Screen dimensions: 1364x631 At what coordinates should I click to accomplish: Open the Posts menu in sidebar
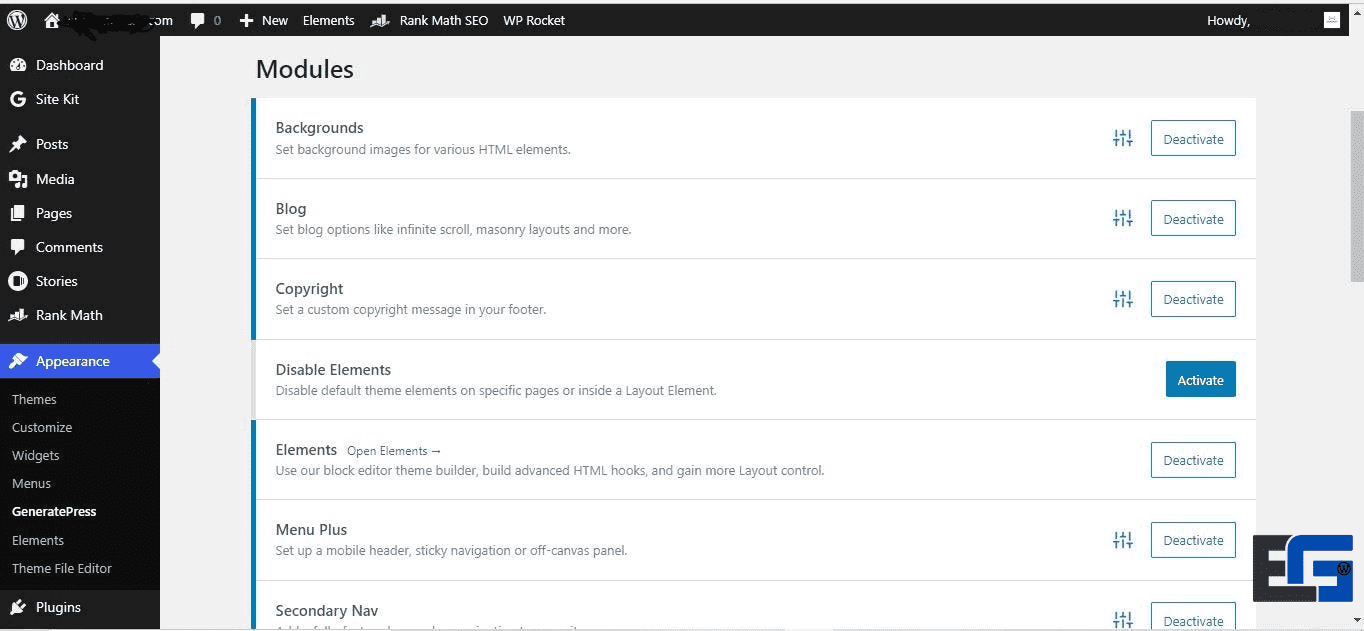52,144
